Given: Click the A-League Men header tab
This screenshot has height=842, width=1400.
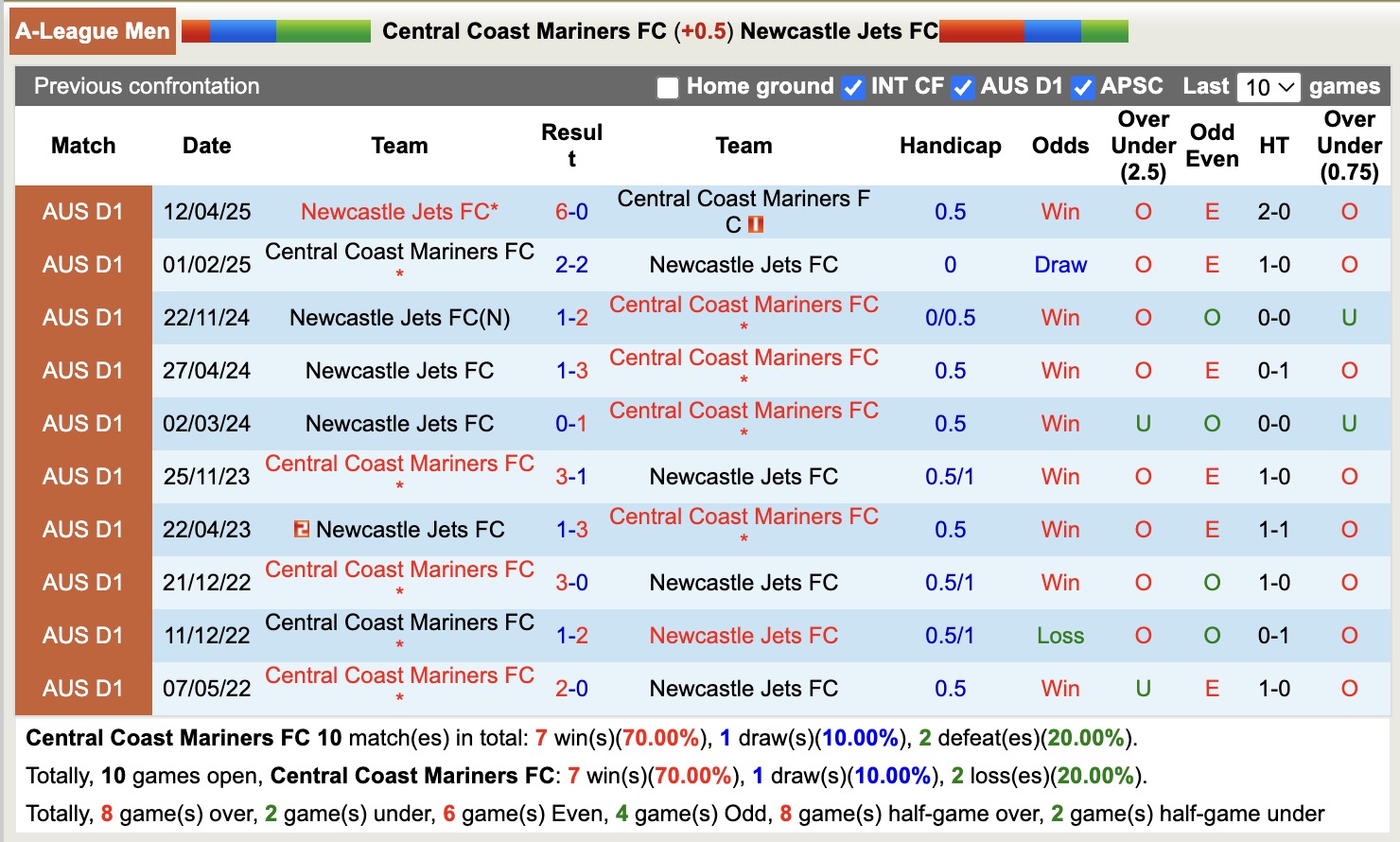Looking at the screenshot, I should (x=91, y=29).
